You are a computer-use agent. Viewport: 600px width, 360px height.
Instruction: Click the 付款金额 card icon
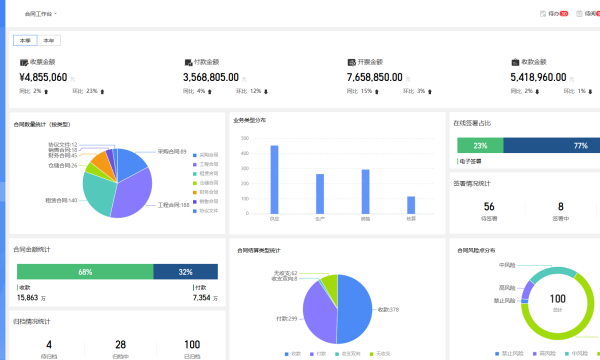tap(188, 62)
